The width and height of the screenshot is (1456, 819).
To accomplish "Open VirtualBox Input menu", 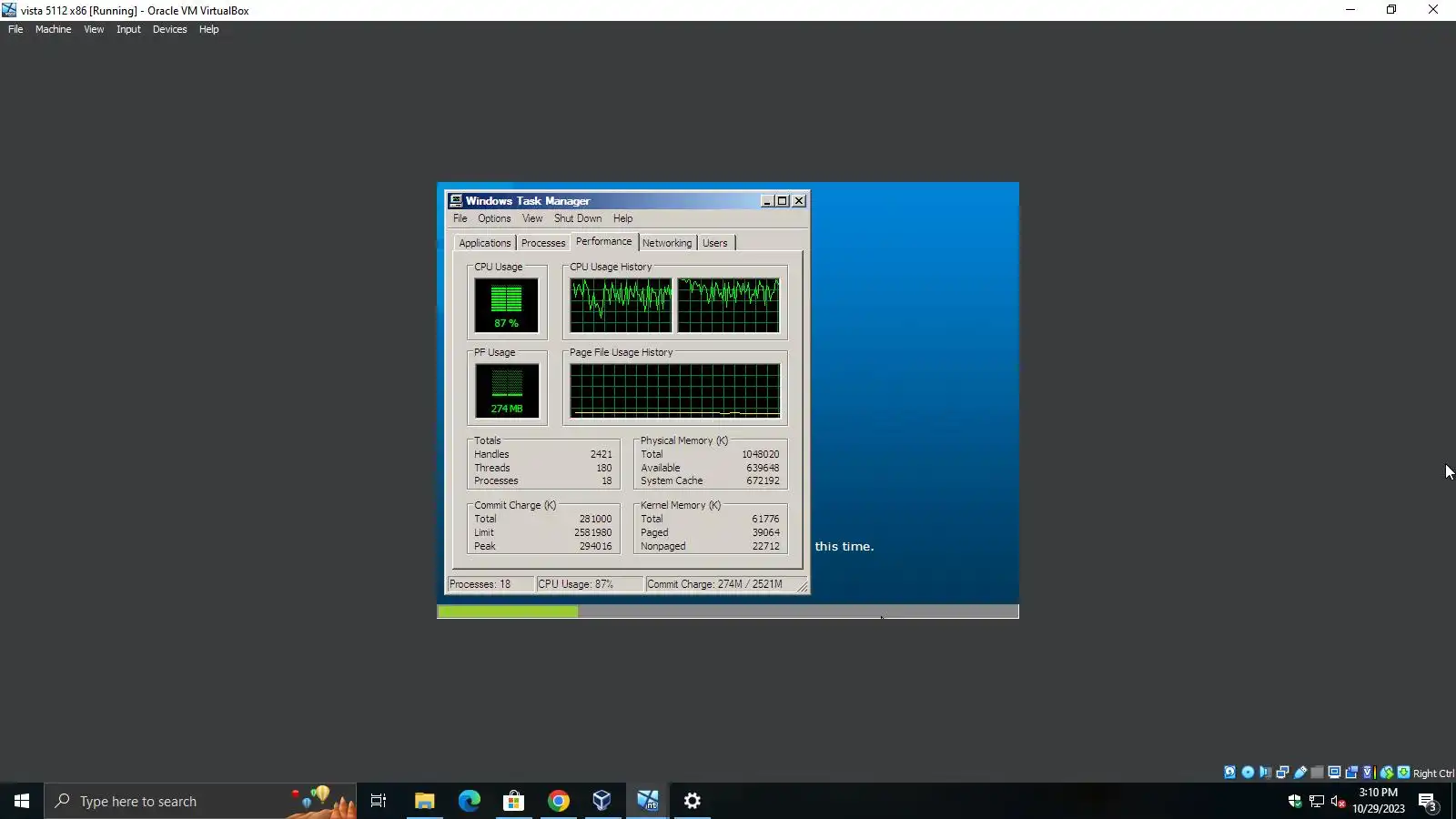I will (128, 29).
